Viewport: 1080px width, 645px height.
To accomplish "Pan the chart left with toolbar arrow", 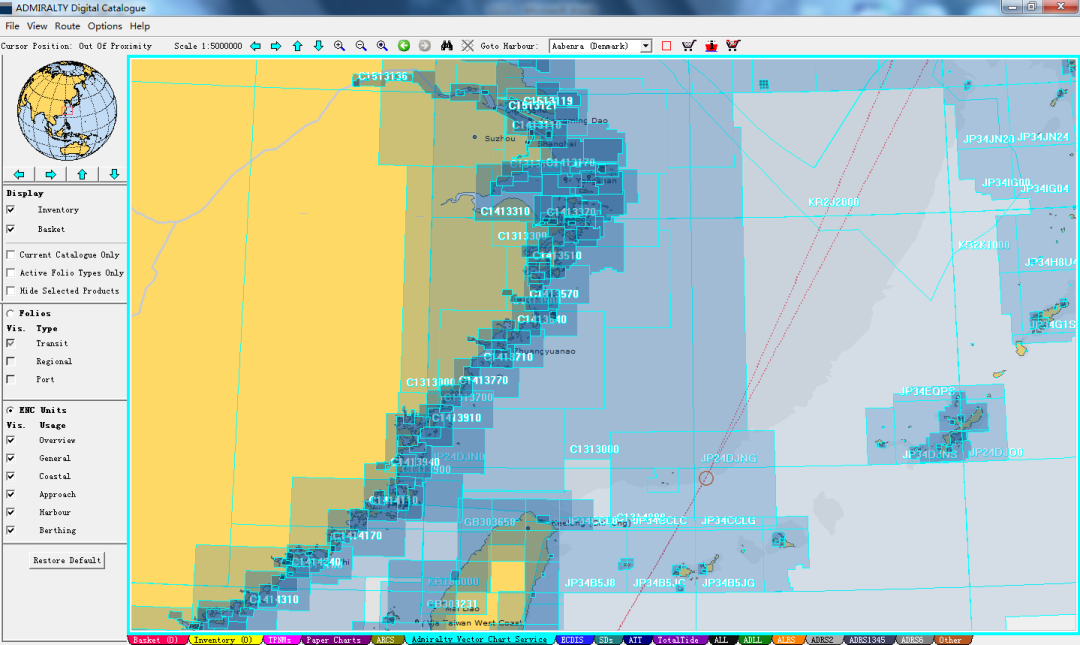I will coord(256,46).
